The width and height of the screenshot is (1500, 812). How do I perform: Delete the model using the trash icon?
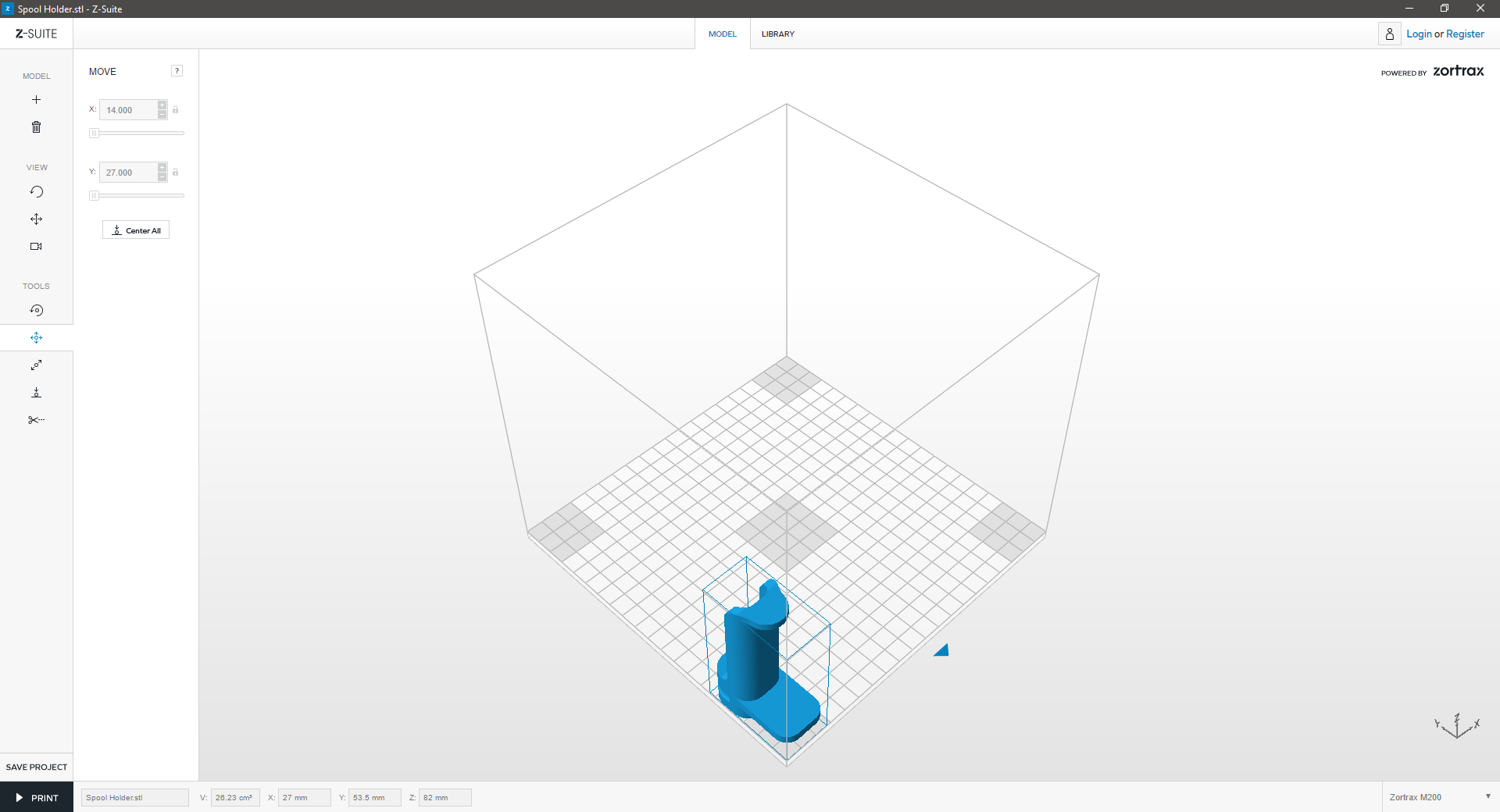(36, 127)
